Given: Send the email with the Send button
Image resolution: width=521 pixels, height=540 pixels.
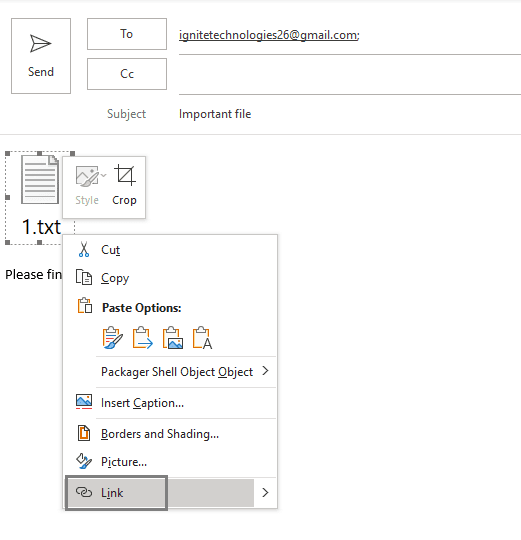Looking at the screenshot, I should click(41, 56).
